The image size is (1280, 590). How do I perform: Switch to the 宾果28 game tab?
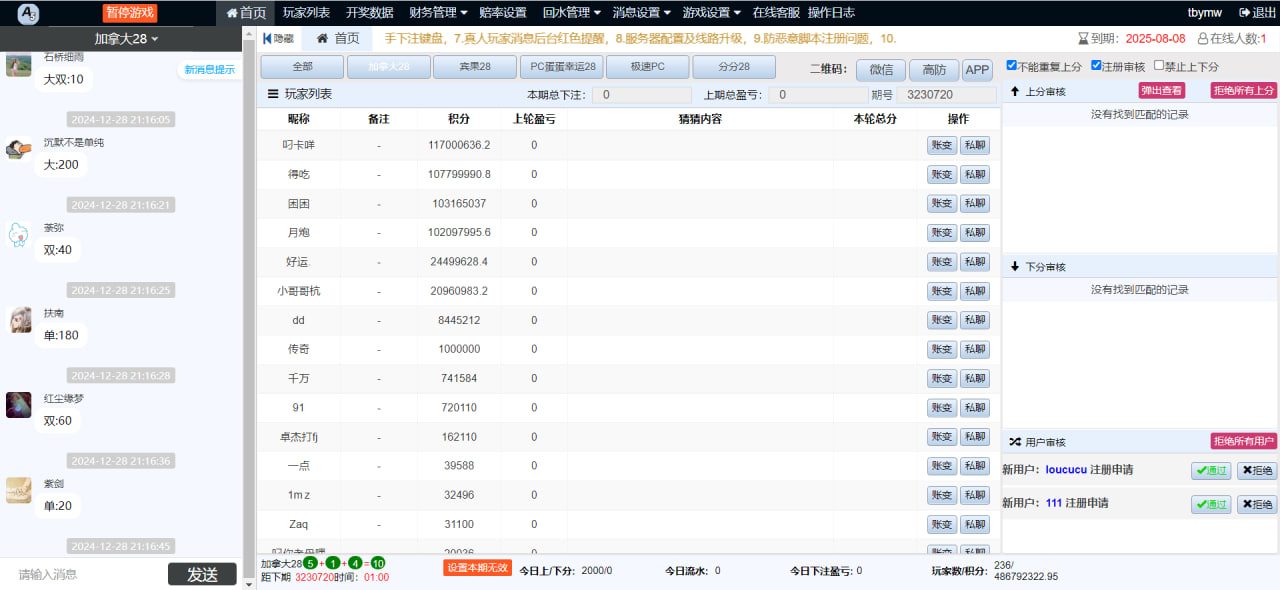(476, 67)
